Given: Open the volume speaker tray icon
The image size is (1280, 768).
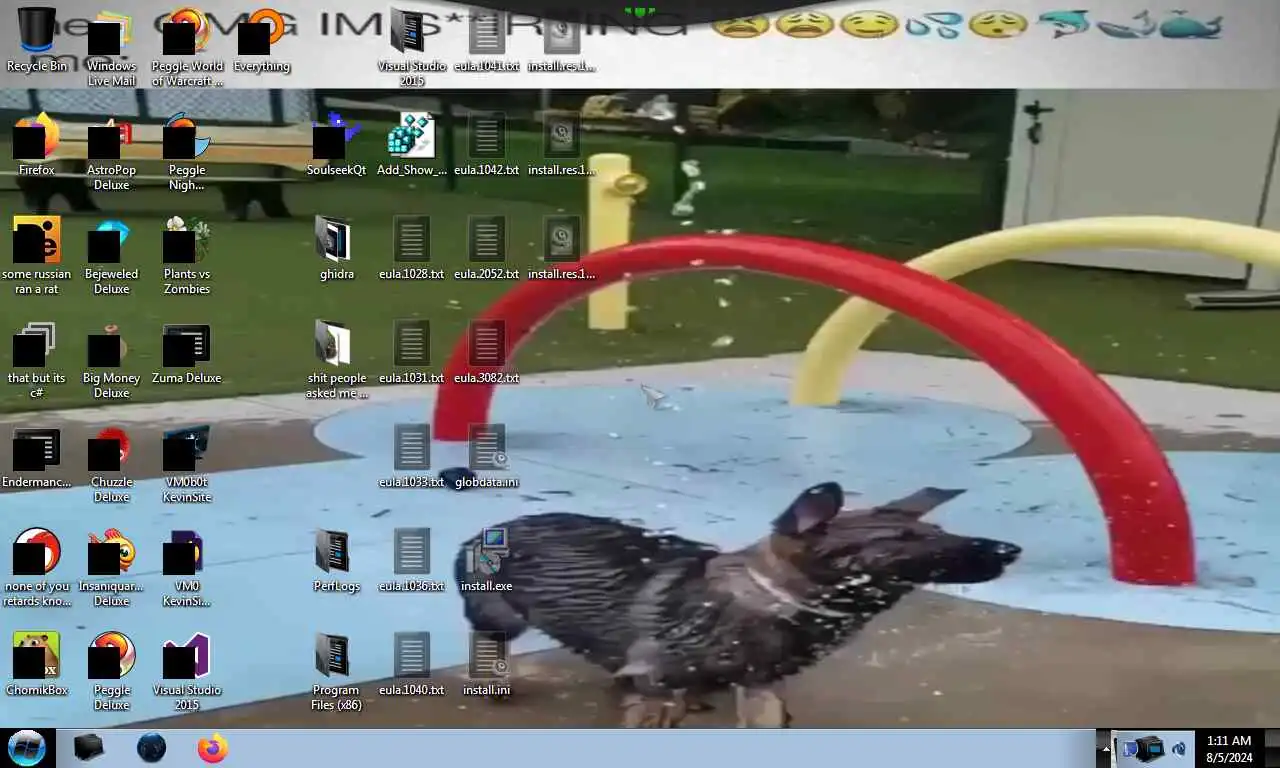Looking at the screenshot, I should [1180, 748].
